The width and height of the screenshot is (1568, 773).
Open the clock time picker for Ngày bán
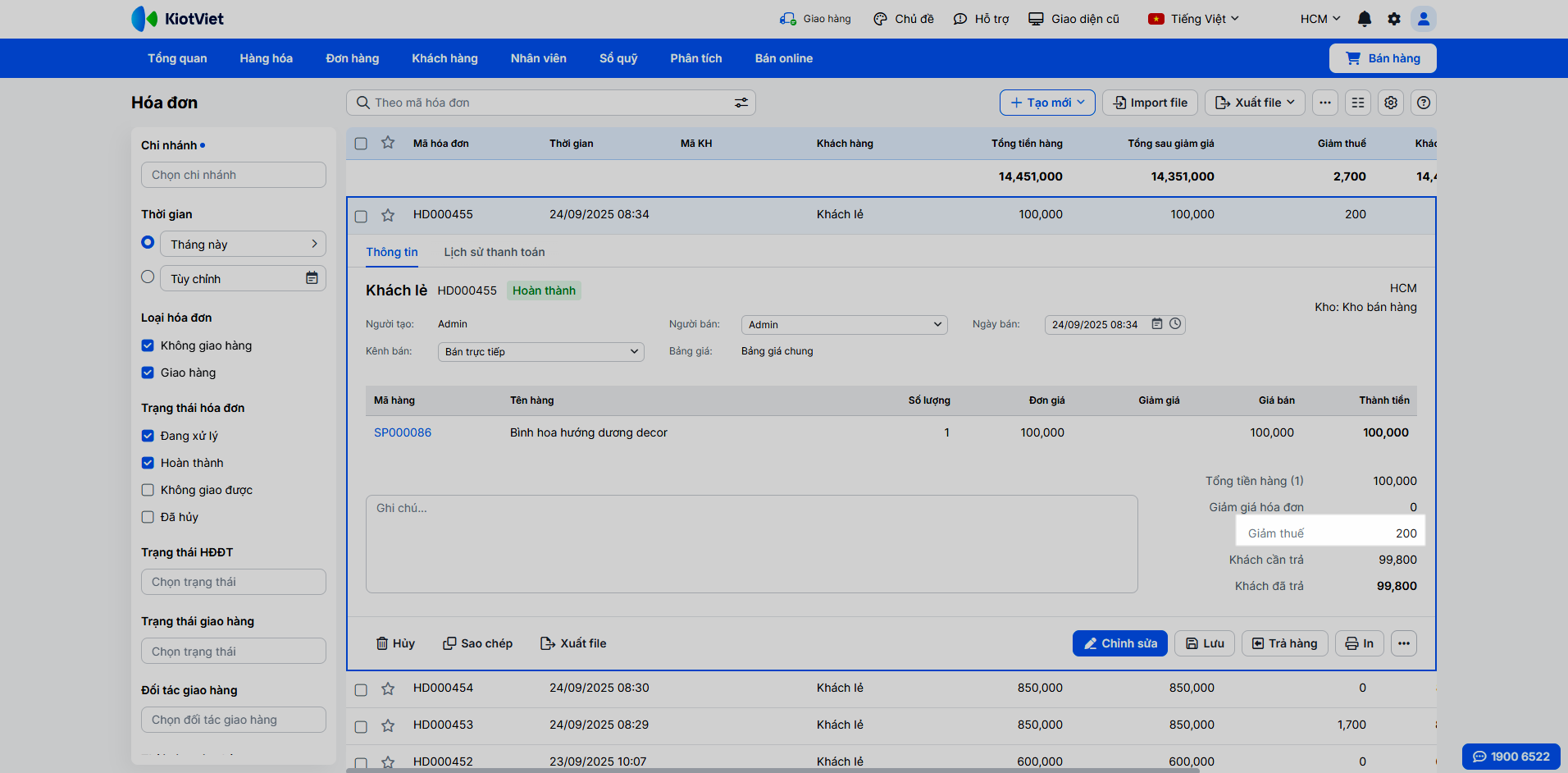[x=1175, y=324]
